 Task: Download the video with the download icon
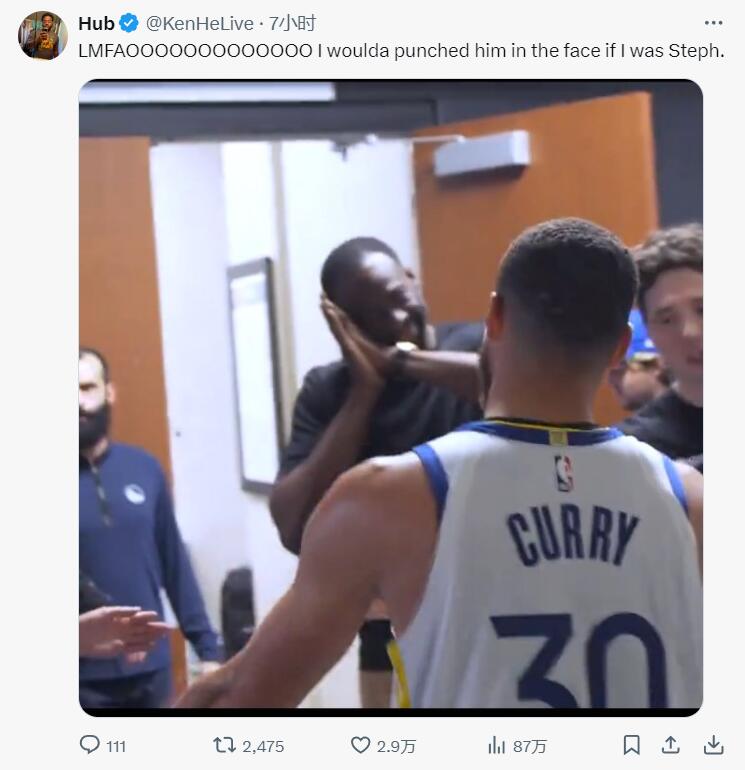point(713,745)
